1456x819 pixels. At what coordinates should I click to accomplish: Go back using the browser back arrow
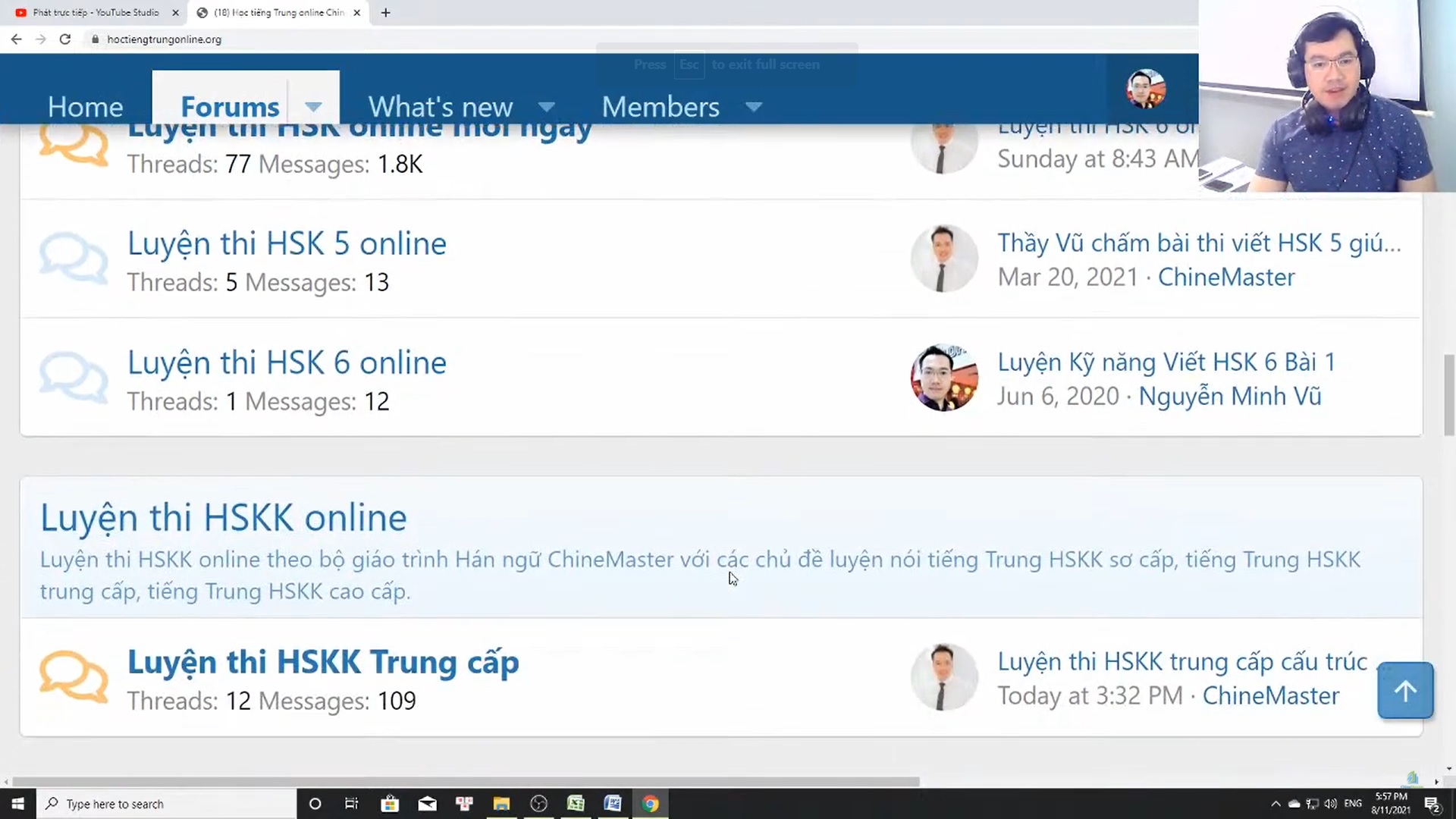(x=17, y=39)
